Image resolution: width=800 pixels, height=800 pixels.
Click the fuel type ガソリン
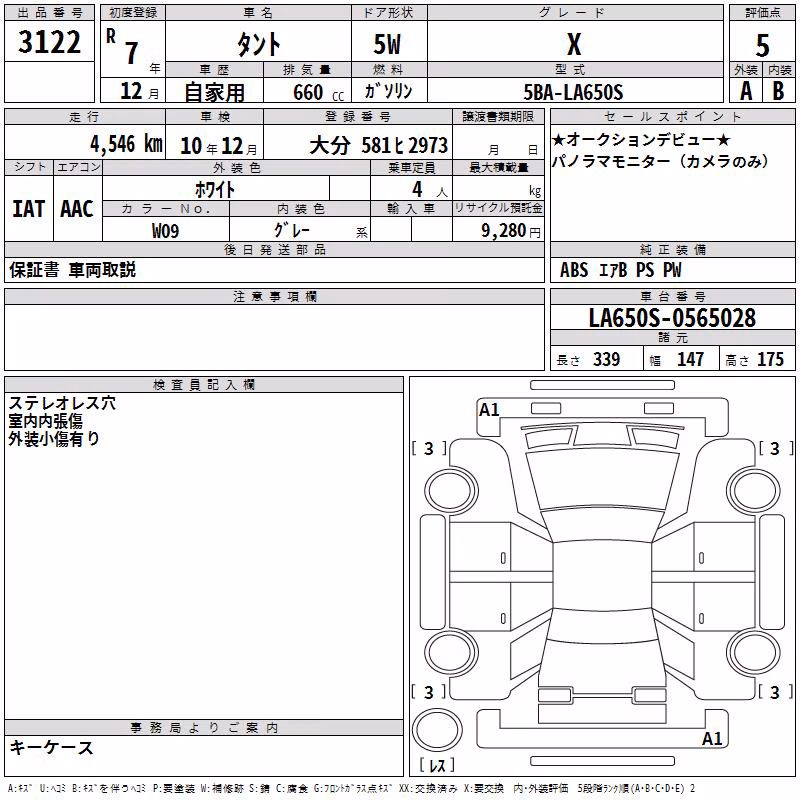tap(388, 91)
